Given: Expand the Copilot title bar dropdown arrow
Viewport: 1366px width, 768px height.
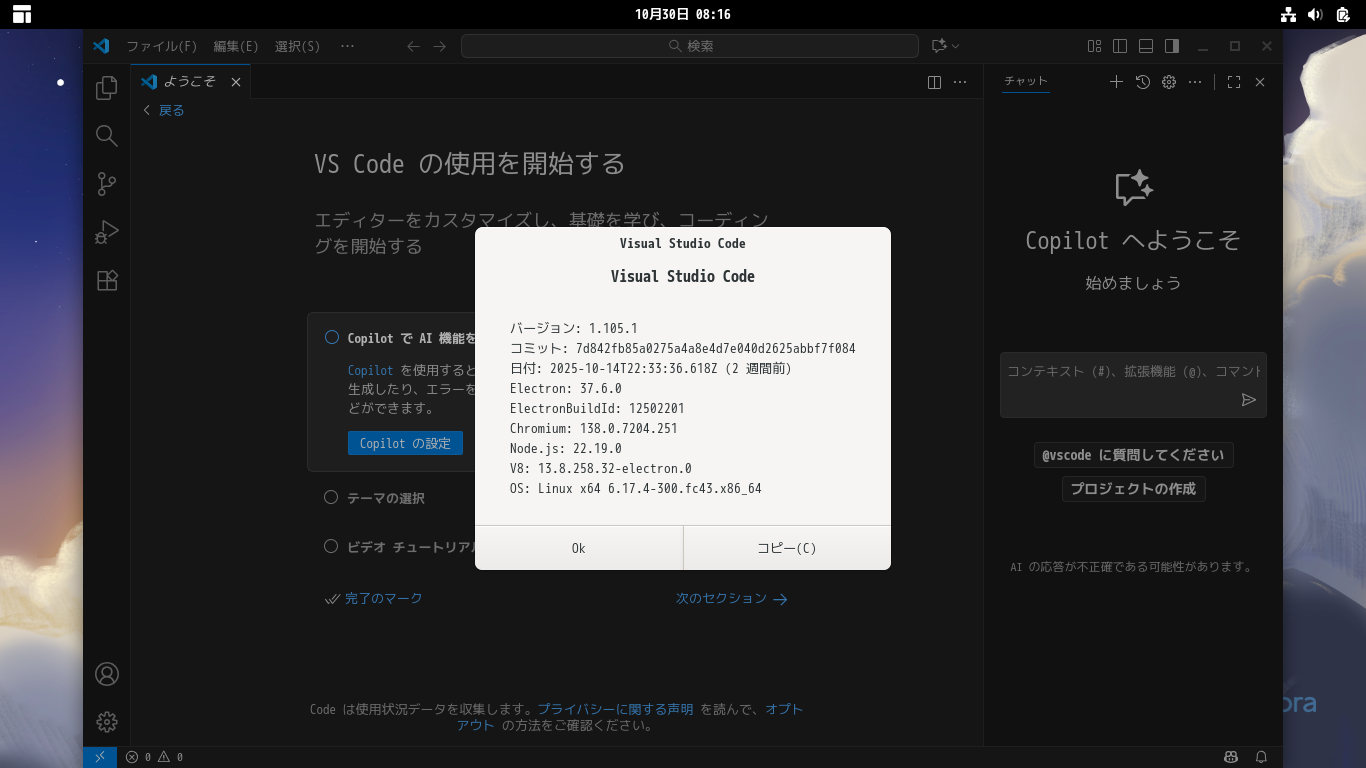Looking at the screenshot, I should point(955,46).
